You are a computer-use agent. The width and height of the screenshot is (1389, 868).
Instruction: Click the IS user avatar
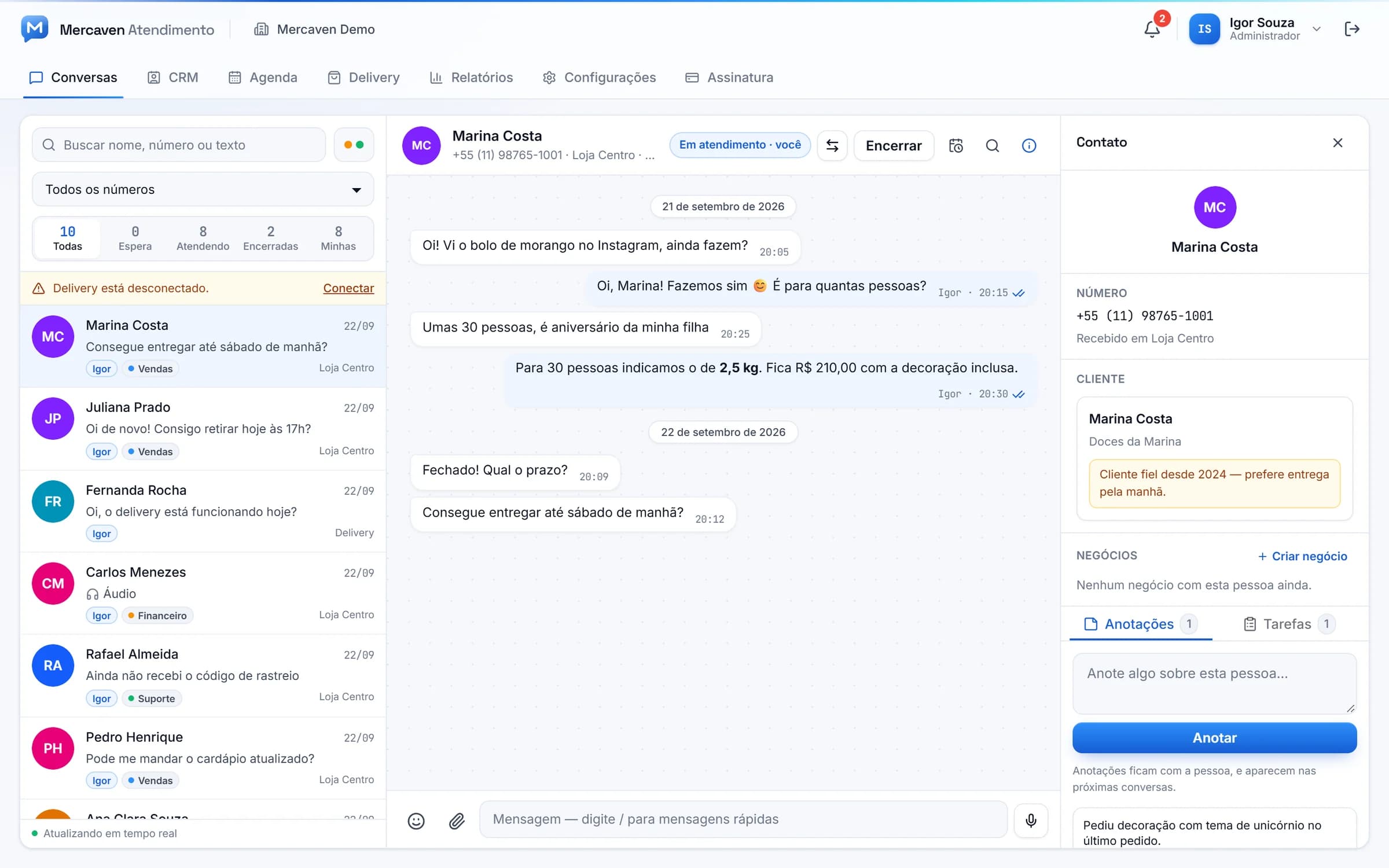1204,29
